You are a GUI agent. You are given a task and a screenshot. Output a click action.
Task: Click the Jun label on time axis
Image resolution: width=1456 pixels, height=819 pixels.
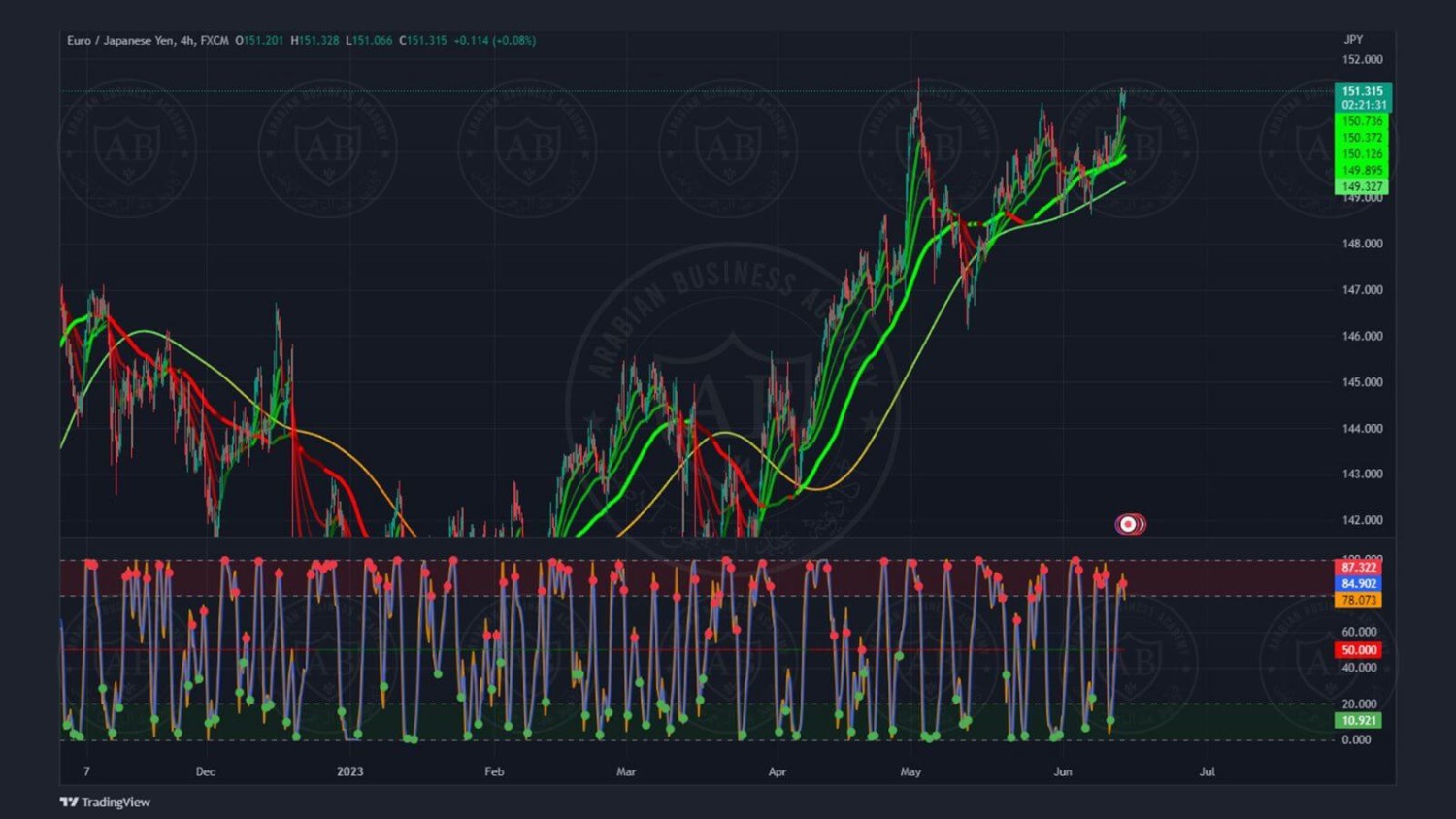click(x=1063, y=771)
